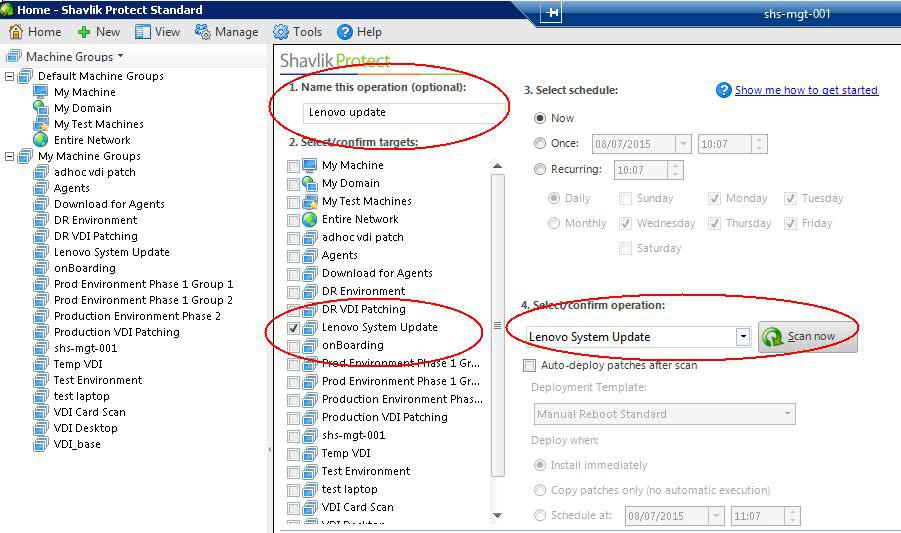Click the My Machine monitor icon in targets list

310,165
